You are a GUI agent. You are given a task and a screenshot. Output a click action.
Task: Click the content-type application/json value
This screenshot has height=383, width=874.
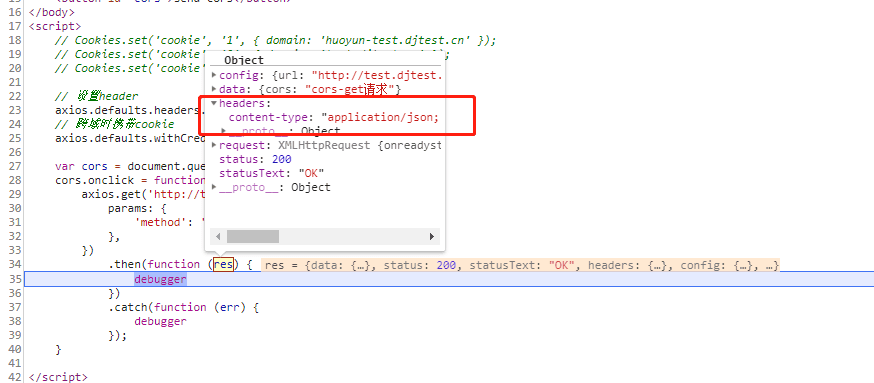[x=380, y=117]
